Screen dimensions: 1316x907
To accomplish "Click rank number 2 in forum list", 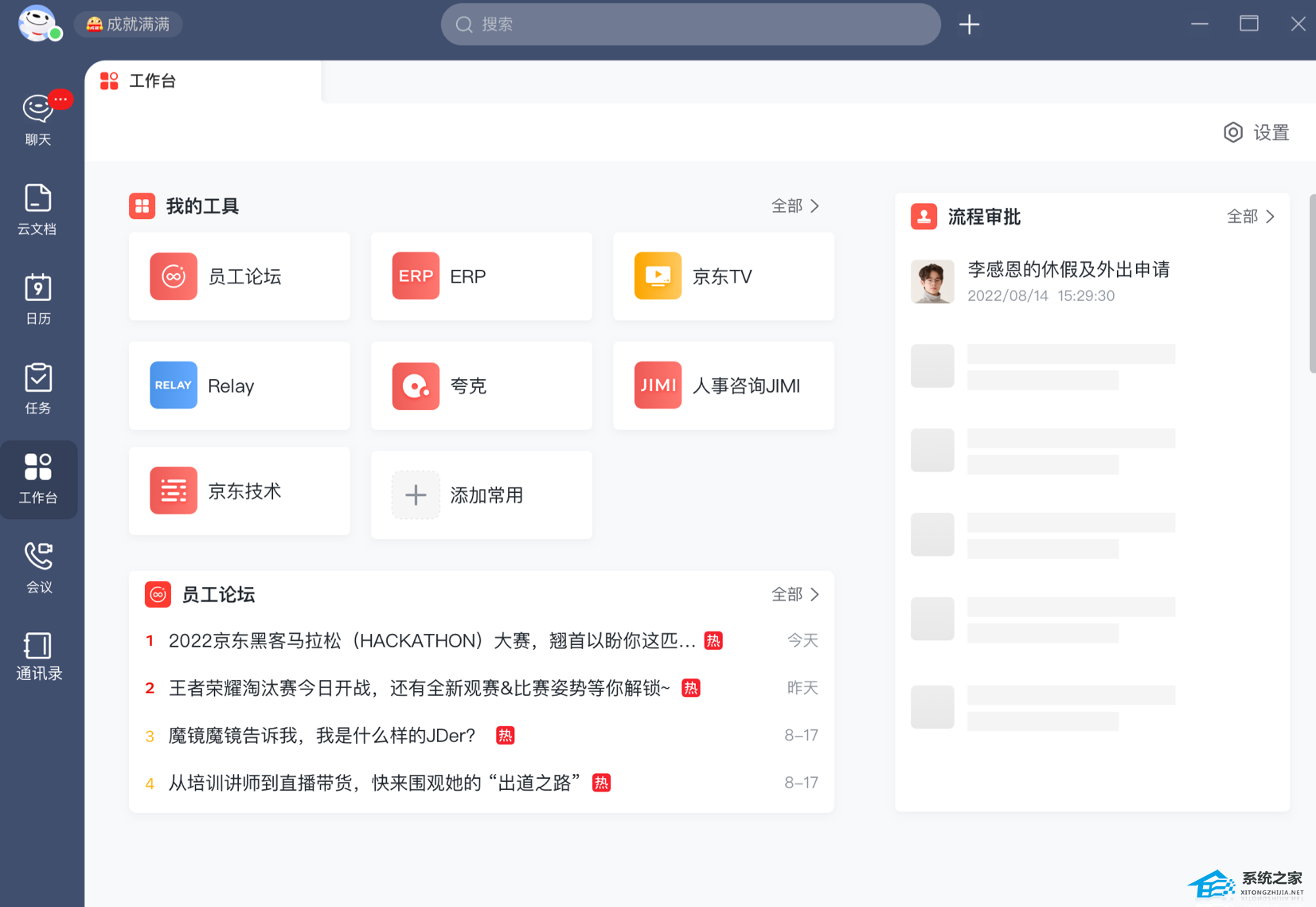I will (150, 688).
